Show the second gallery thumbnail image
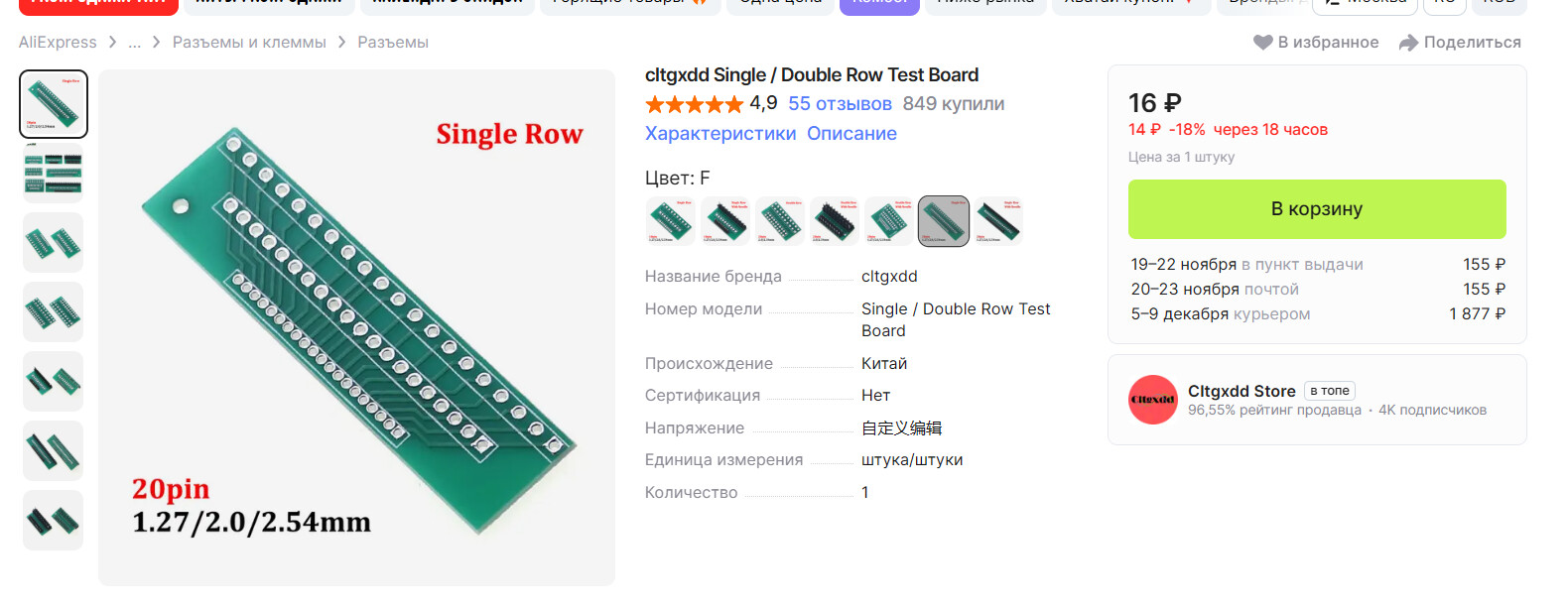This screenshot has height=608, width=1568. [x=54, y=174]
